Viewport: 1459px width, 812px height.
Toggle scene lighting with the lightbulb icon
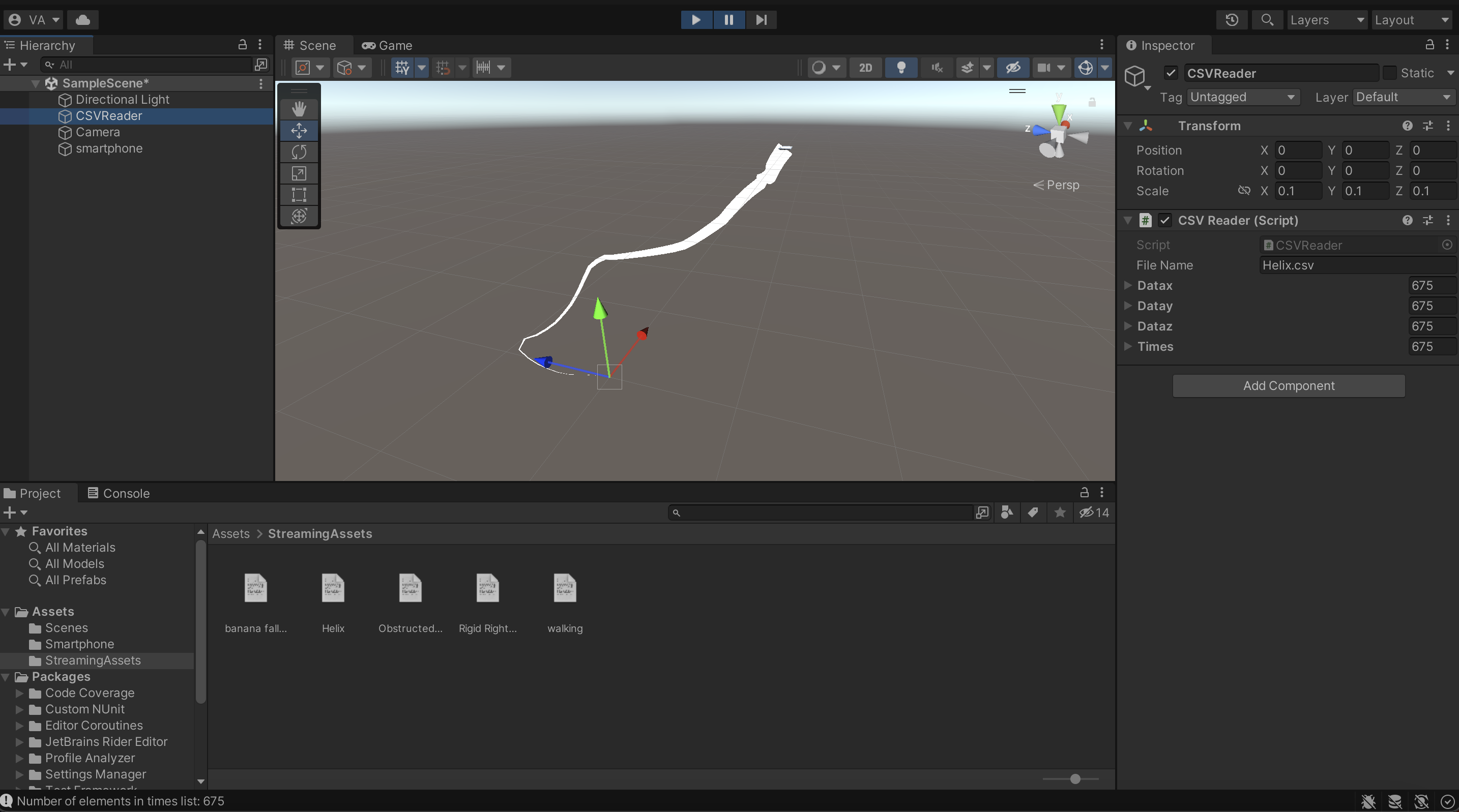[900, 68]
